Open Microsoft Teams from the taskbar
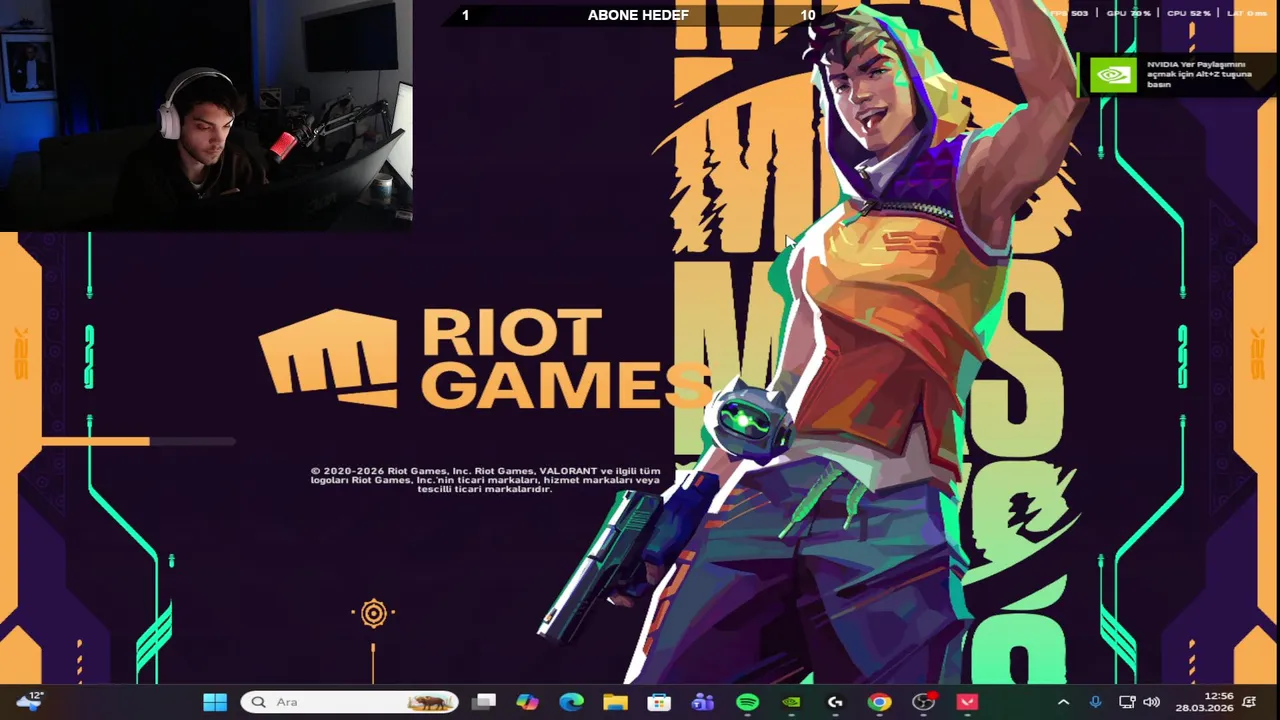This screenshot has height=720, width=1280. 703,702
